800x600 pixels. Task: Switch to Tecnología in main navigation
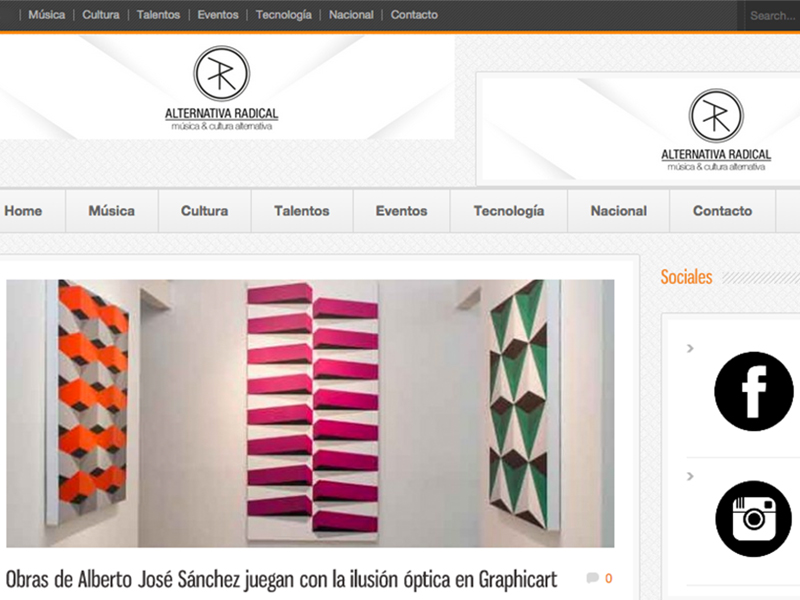click(x=508, y=211)
